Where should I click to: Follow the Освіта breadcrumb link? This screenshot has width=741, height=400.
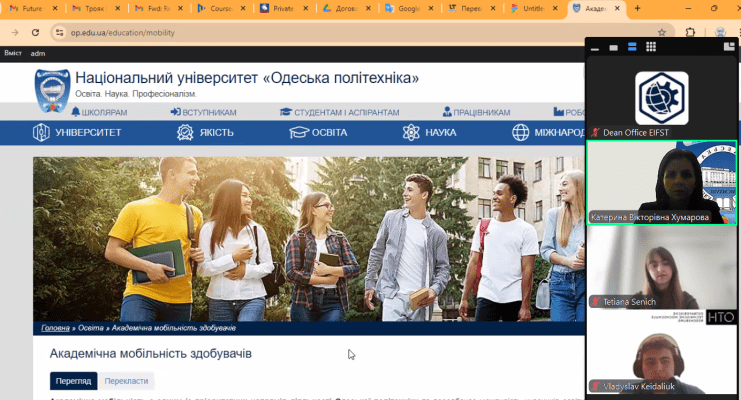(91, 328)
